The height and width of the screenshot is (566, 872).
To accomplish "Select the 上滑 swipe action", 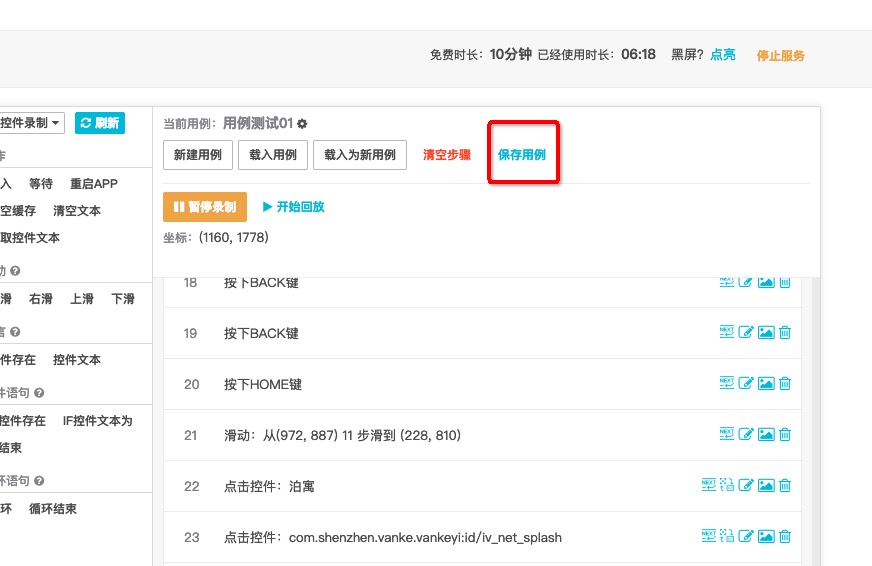I will pos(82,299).
